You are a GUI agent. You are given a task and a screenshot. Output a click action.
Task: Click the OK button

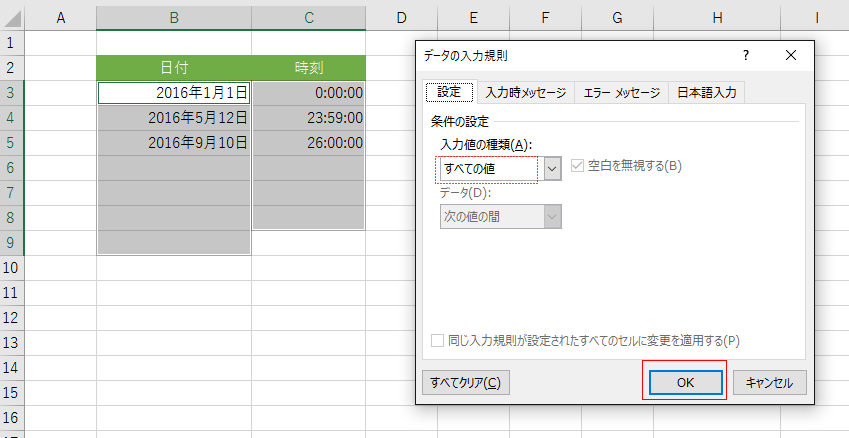tap(684, 382)
